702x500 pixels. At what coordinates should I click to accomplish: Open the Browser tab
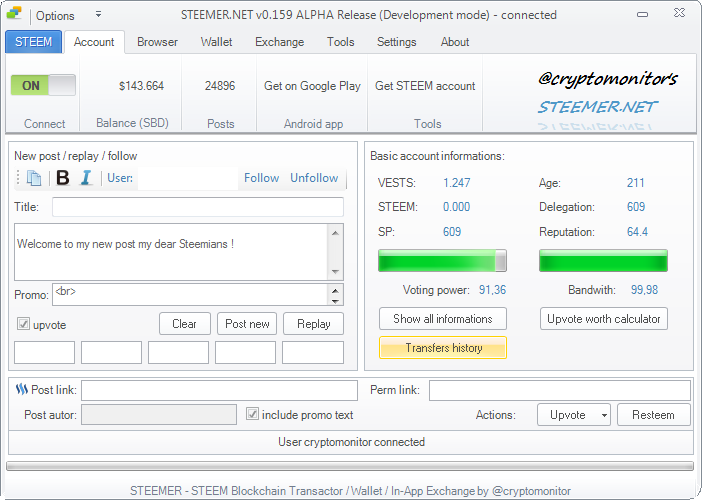157,42
